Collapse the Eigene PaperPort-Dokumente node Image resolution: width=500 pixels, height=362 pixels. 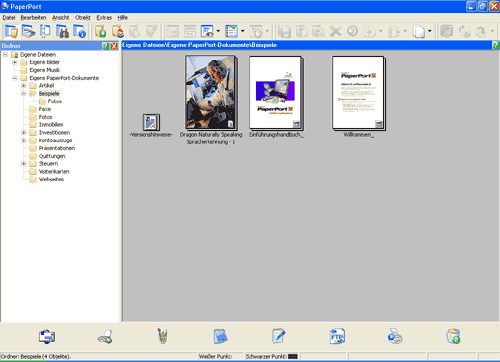[x=15, y=78]
